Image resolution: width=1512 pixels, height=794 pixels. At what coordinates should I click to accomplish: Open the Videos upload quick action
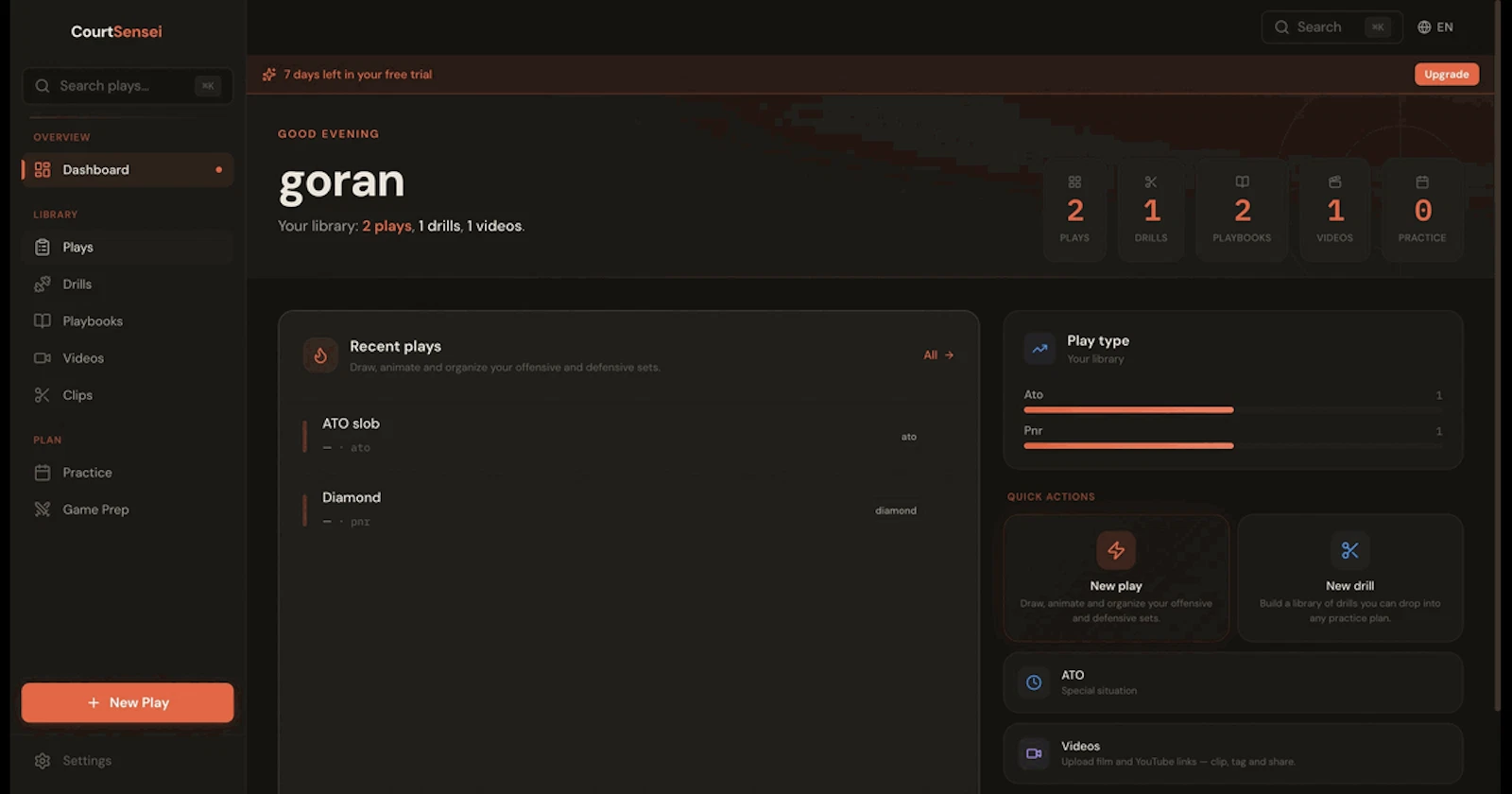tap(1233, 753)
